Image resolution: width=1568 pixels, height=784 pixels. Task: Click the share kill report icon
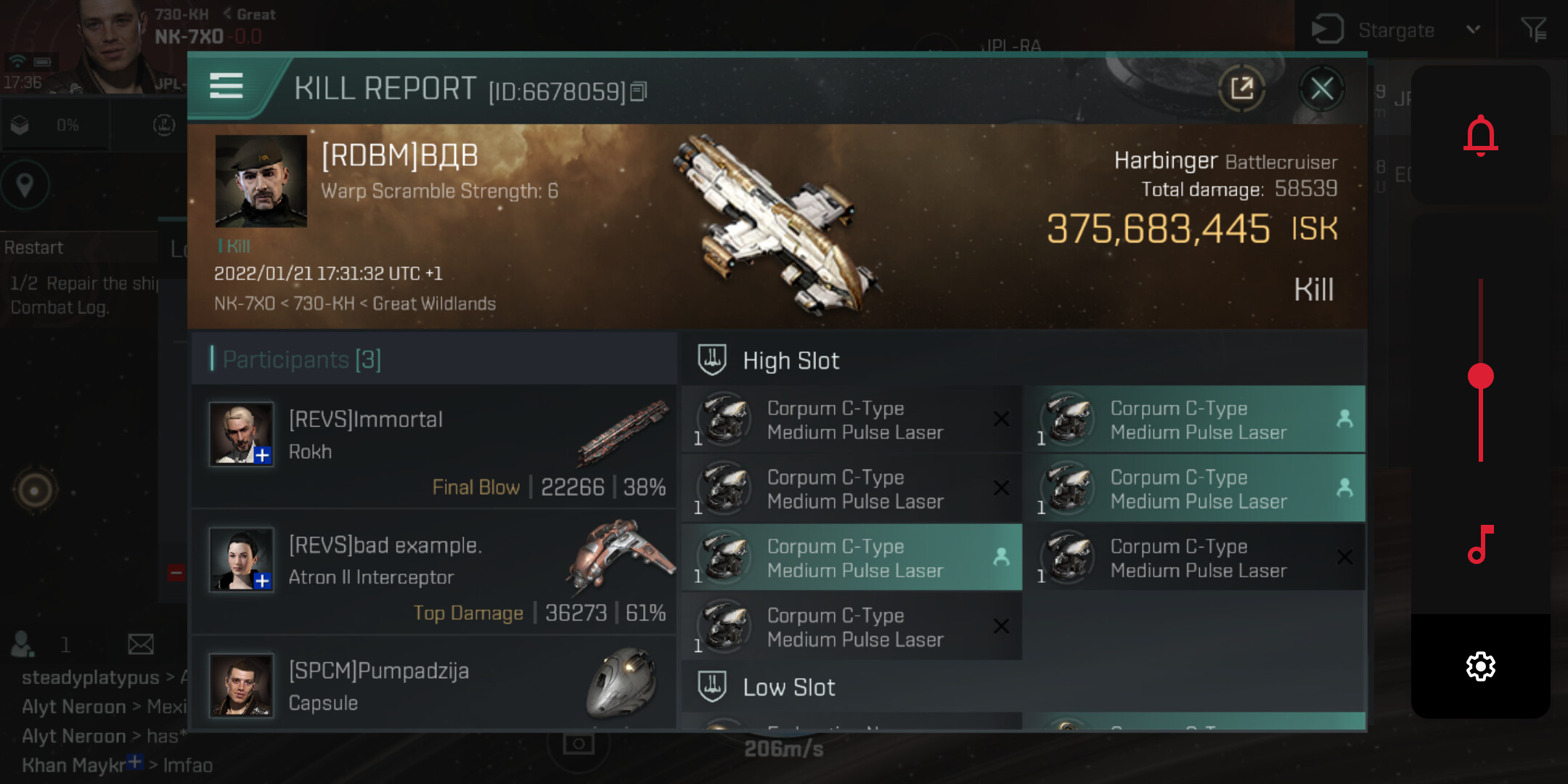click(1242, 89)
